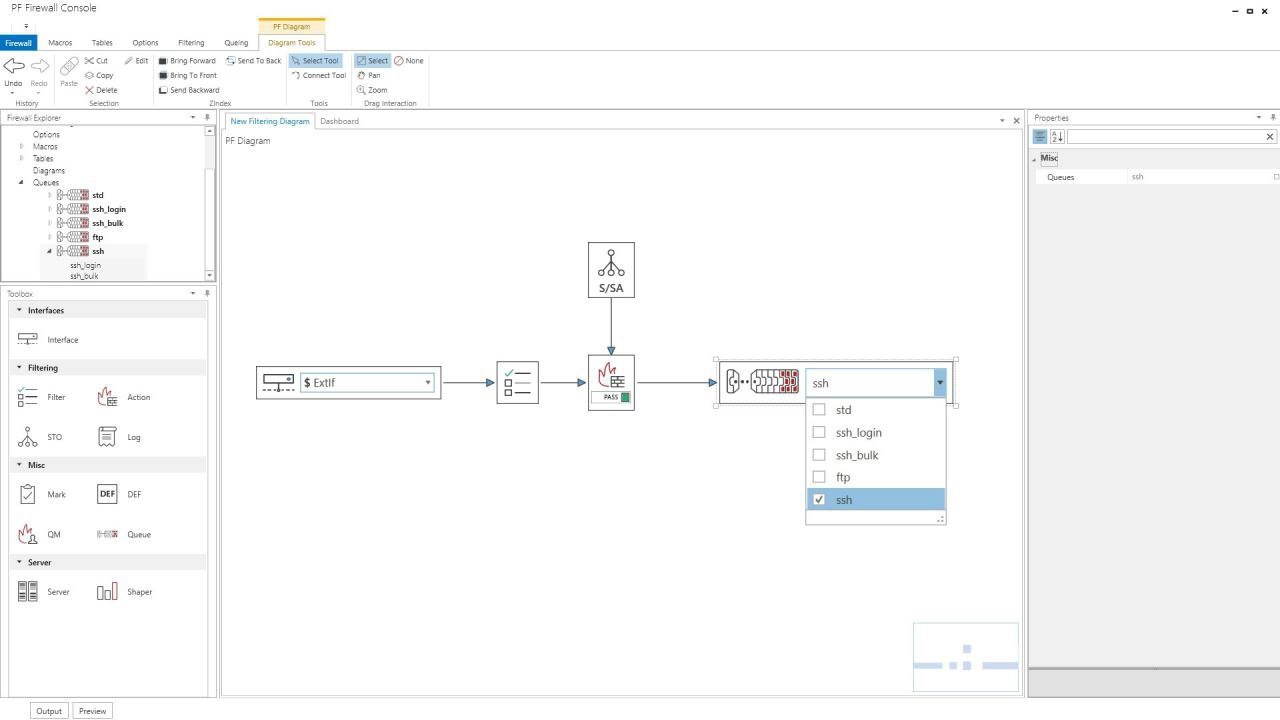Click the Output button
This screenshot has height=720, width=1280.
click(x=49, y=711)
